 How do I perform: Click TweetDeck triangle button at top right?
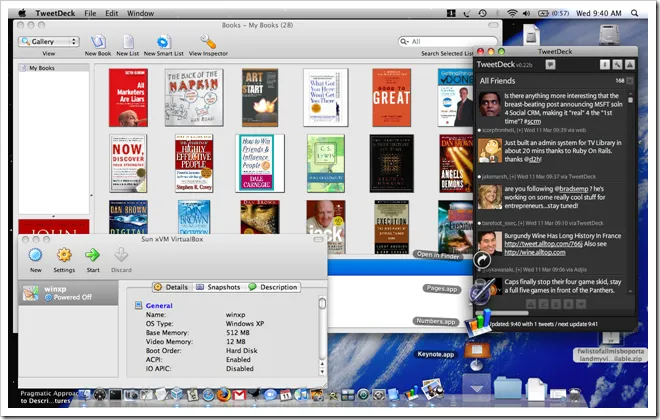[x=630, y=64]
